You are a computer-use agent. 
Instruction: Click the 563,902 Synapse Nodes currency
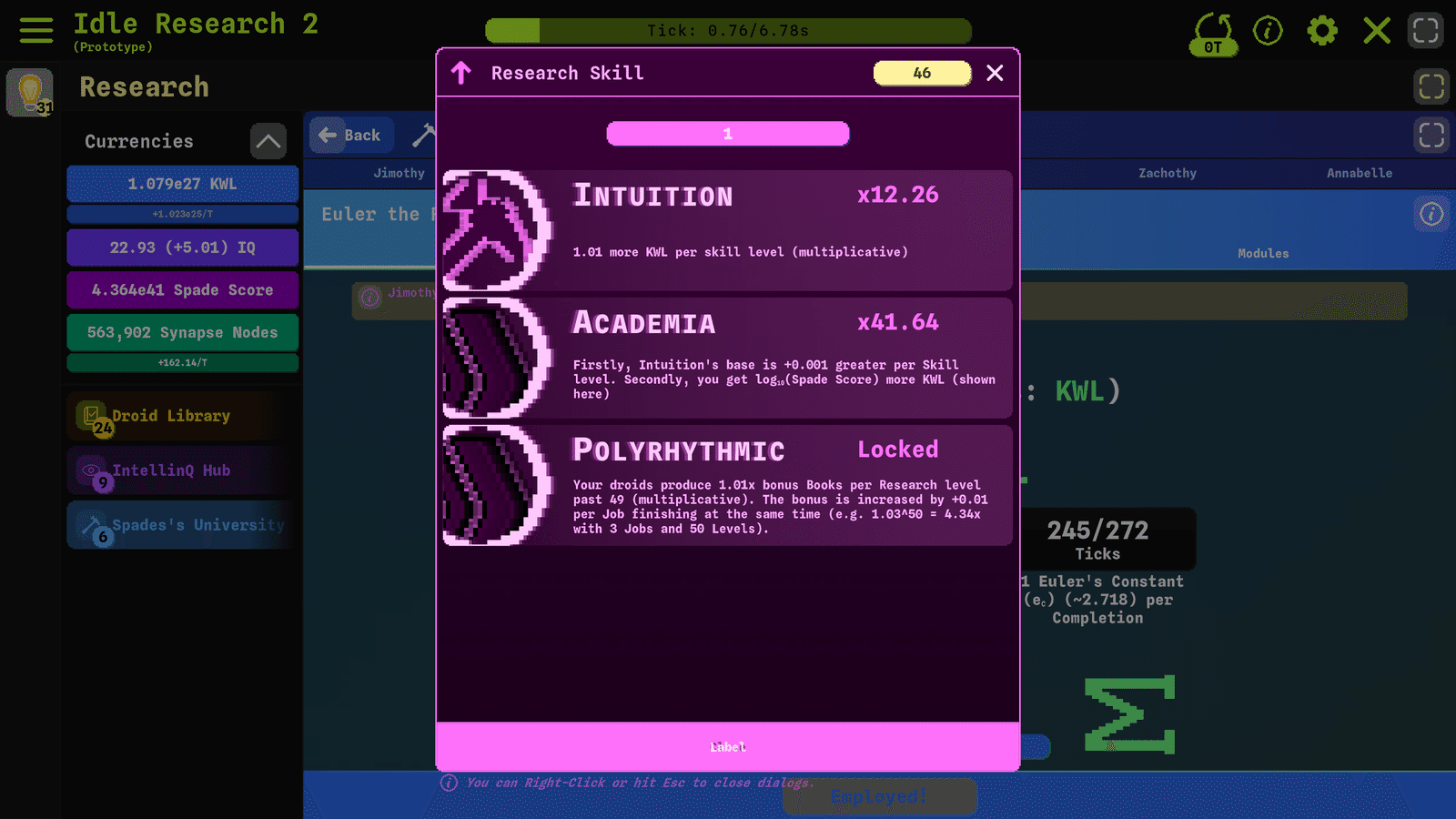(182, 332)
